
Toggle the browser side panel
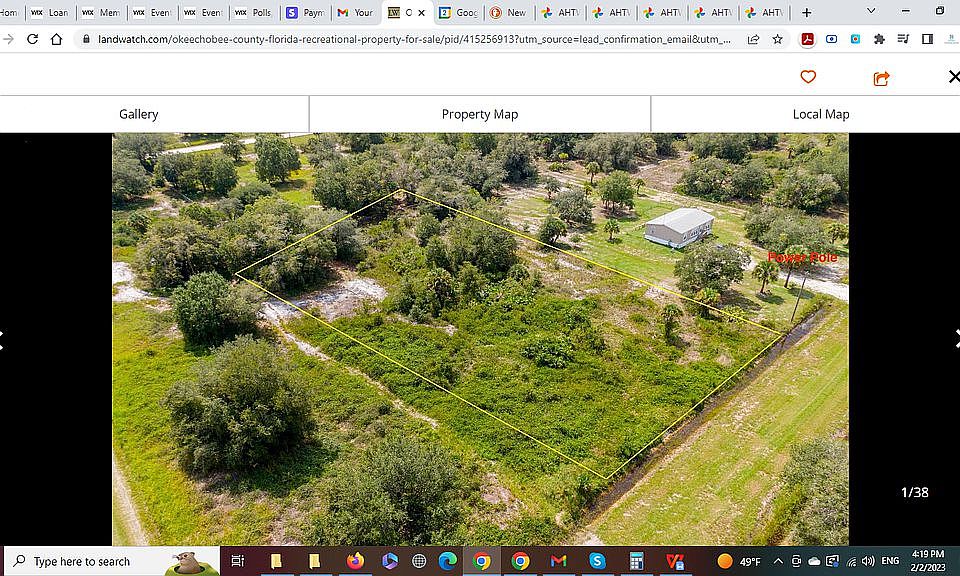[928, 39]
